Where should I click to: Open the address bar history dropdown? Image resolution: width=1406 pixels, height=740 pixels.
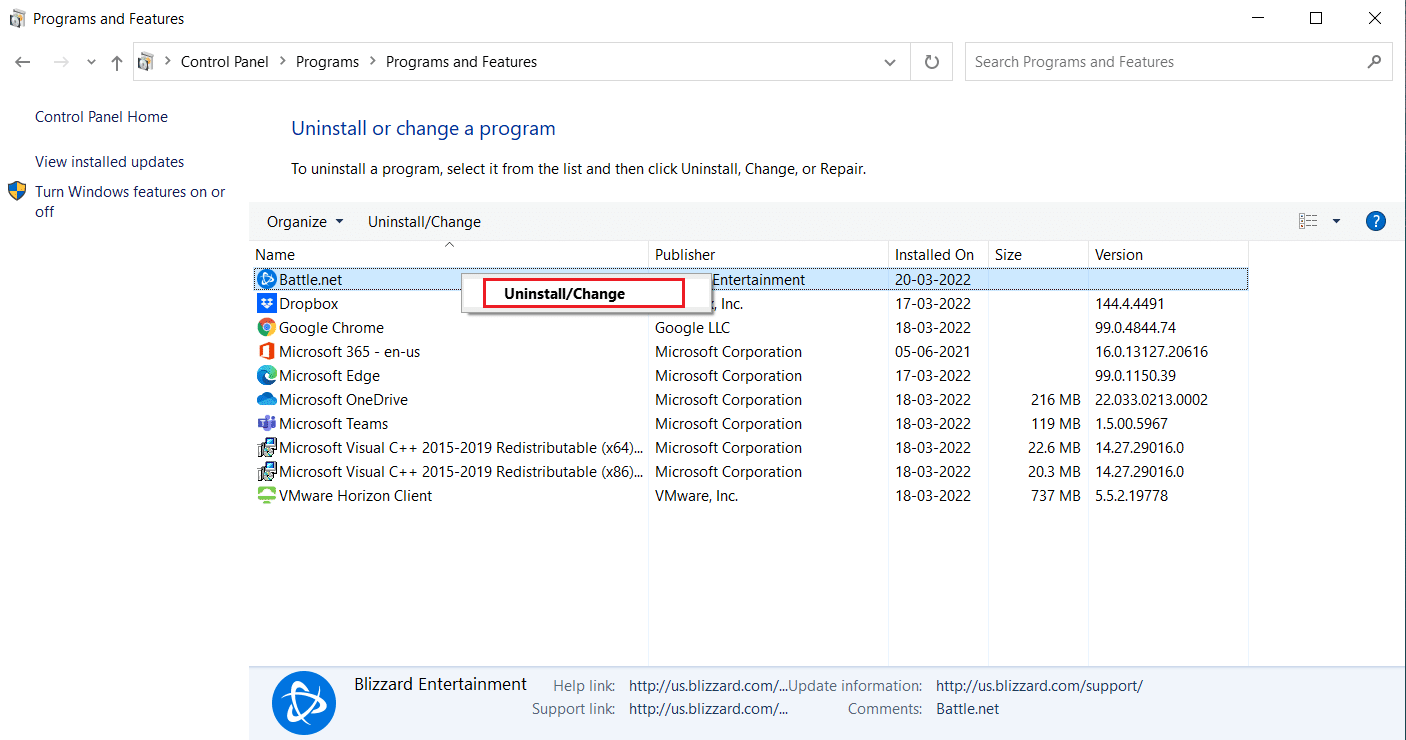[890, 62]
